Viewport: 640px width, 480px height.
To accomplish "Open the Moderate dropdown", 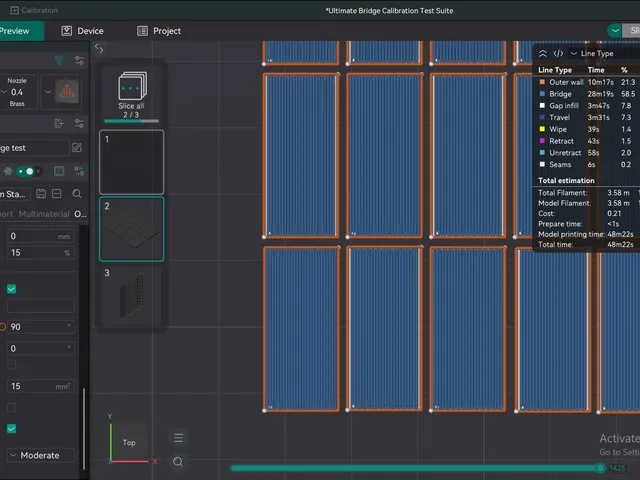I will click(x=40, y=456).
